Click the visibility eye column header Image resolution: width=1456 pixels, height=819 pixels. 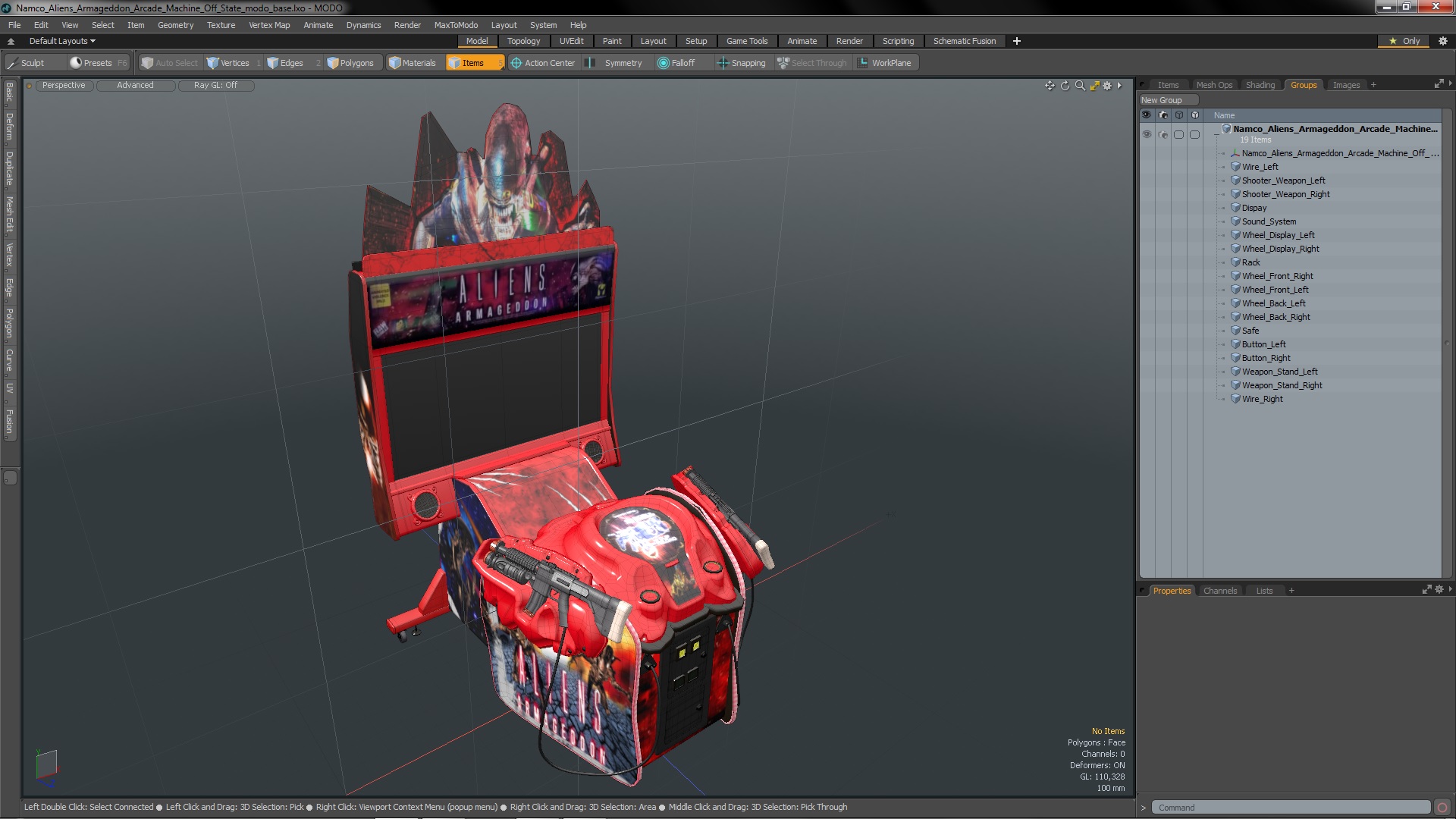[1147, 115]
